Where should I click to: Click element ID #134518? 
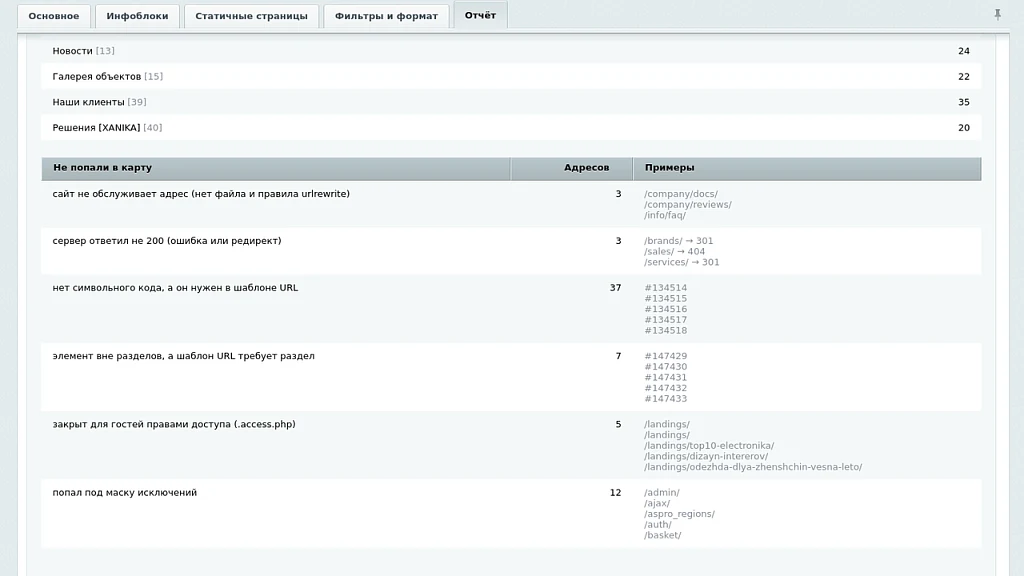point(665,330)
